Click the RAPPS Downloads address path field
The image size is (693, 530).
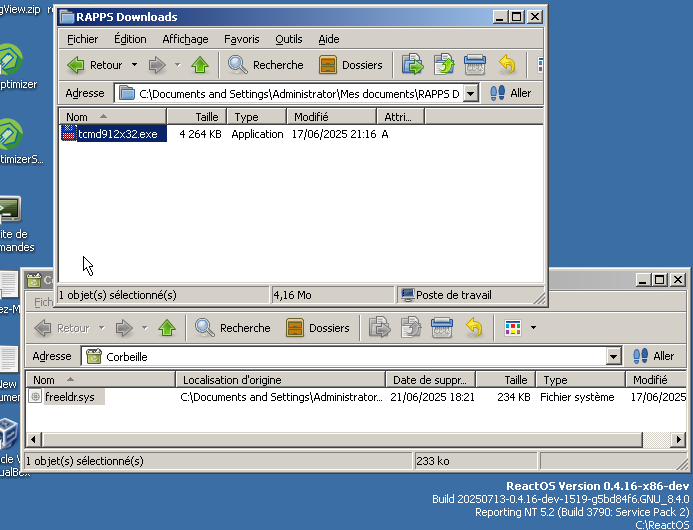(290, 94)
